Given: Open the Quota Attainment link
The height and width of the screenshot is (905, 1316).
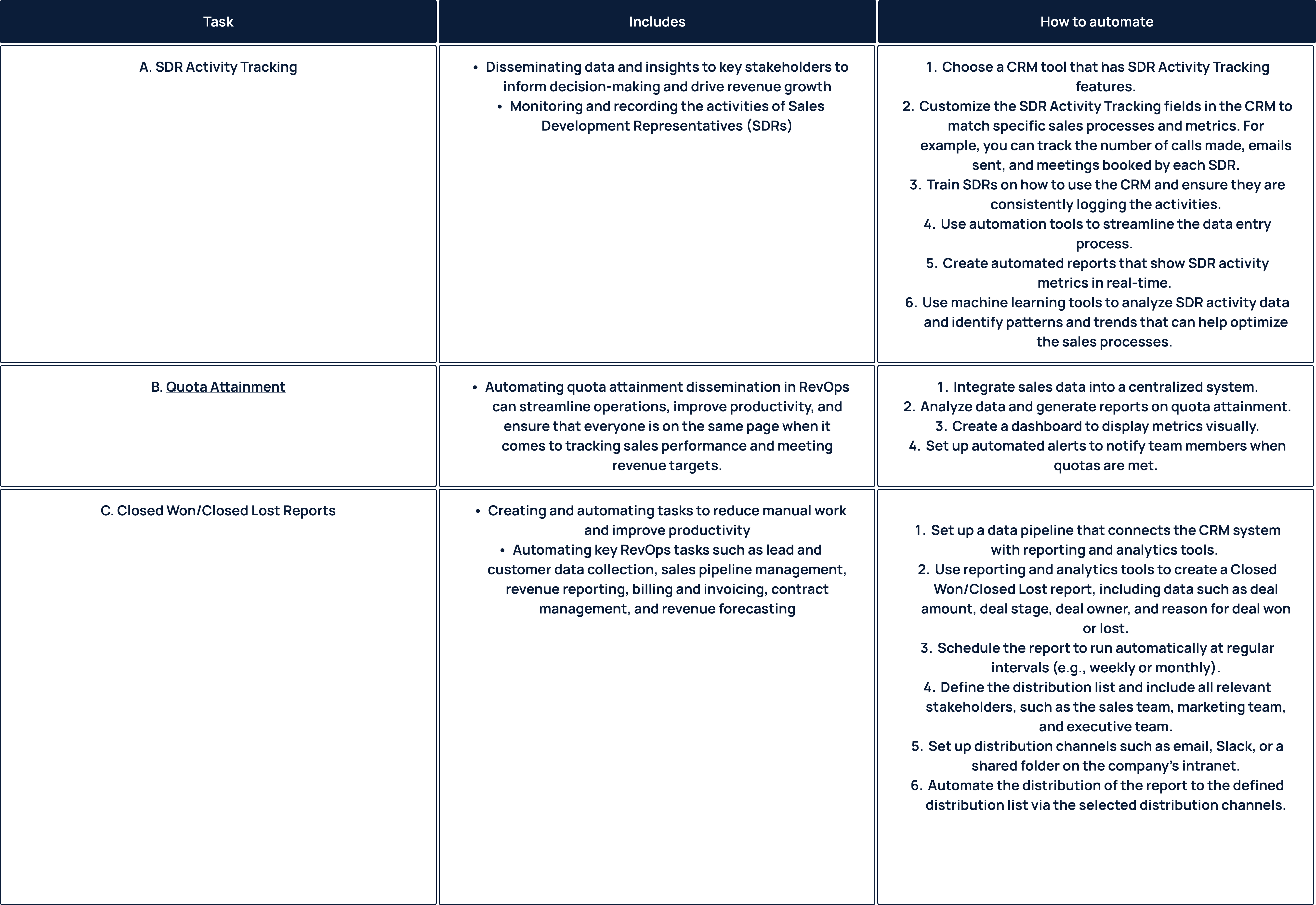Looking at the screenshot, I should (x=225, y=387).
